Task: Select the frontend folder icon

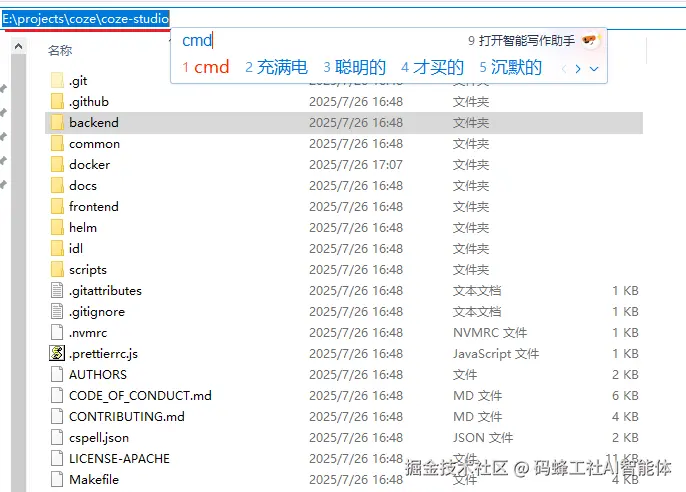Action: [57, 206]
